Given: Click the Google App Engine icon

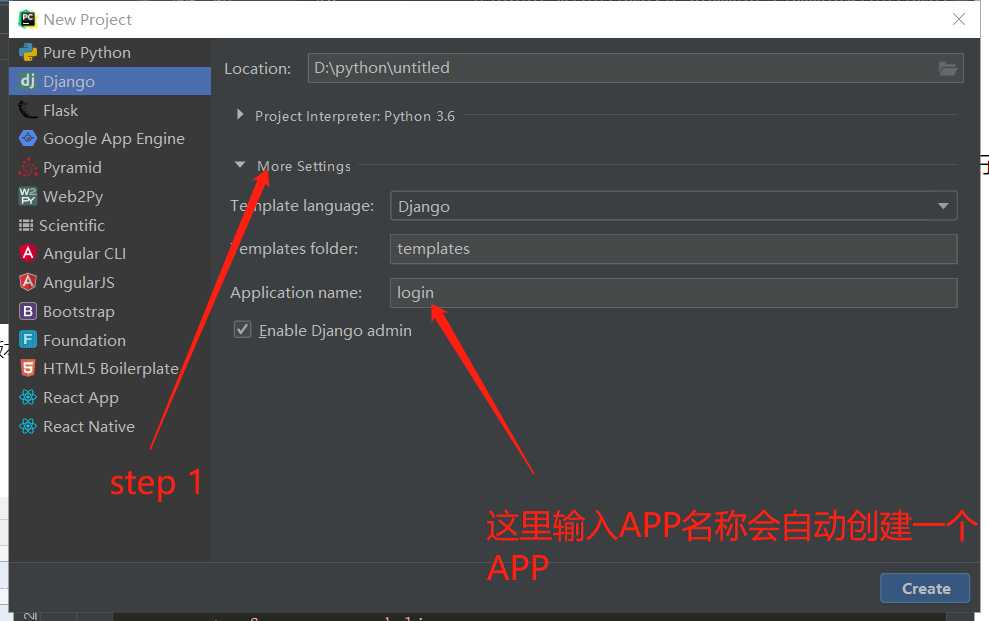Looking at the screenshot, I should tap(28, 138).
